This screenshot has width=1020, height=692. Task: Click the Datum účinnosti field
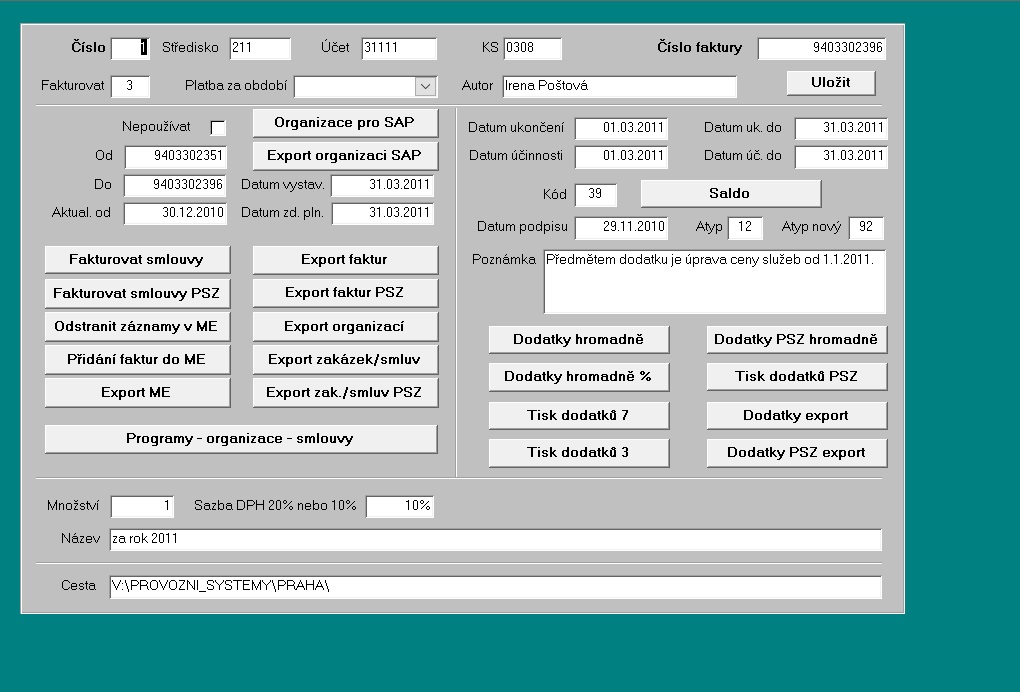pyautogui.click(x=621, y=157)
